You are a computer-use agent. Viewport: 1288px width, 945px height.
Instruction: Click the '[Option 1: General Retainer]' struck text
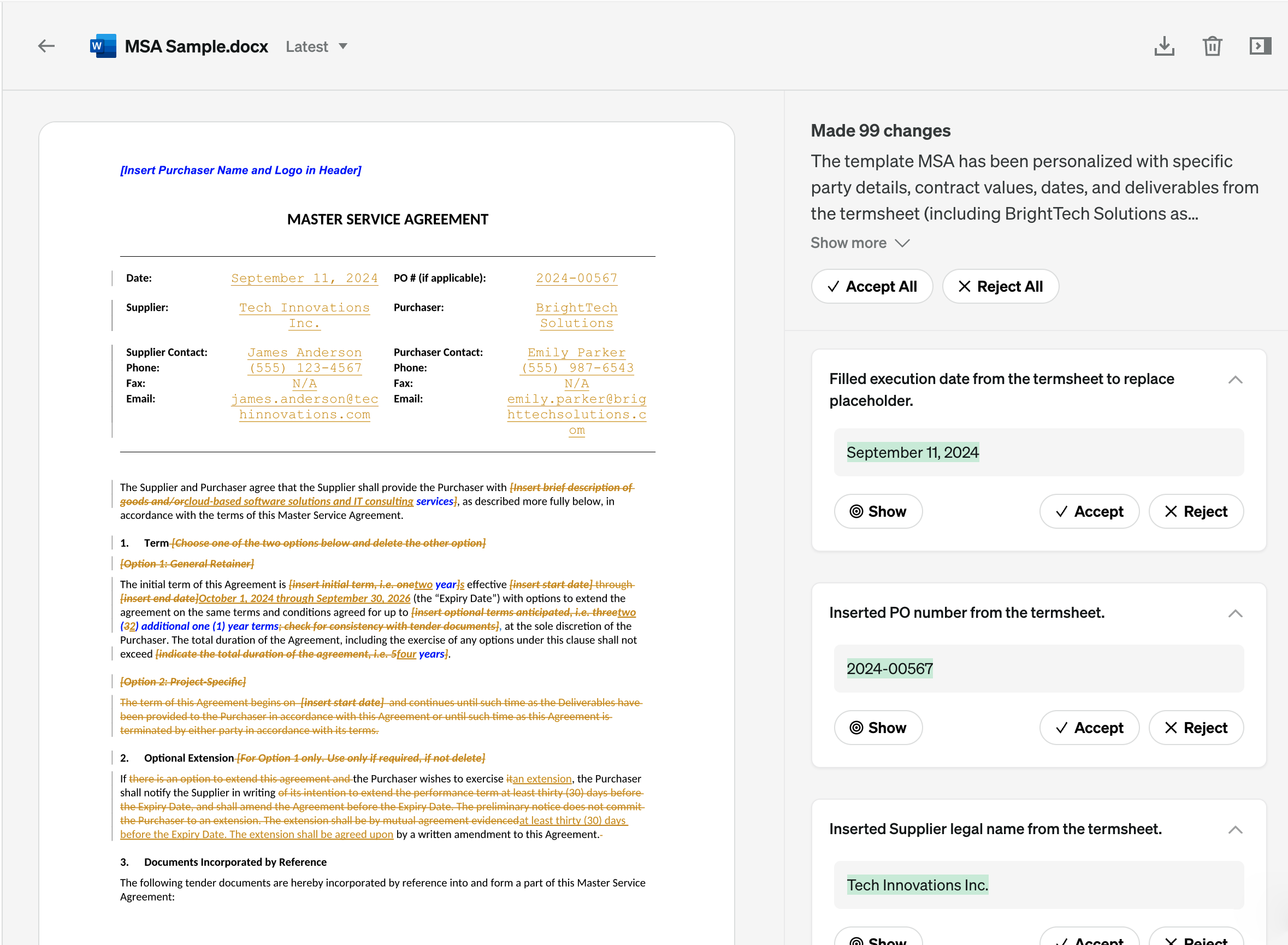[x=186, y=564]
